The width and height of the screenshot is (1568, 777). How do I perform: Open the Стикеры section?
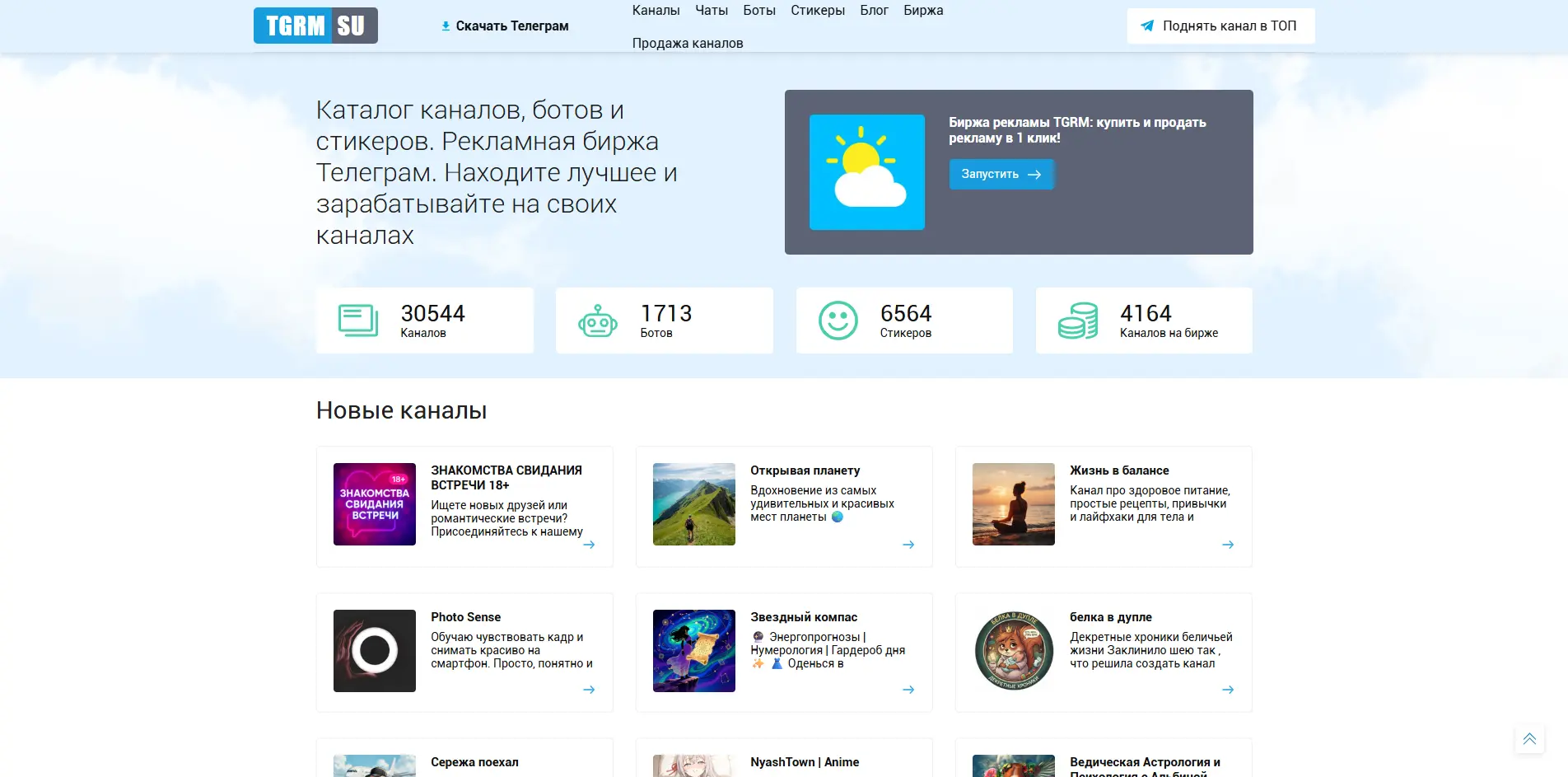coord(817,10)
